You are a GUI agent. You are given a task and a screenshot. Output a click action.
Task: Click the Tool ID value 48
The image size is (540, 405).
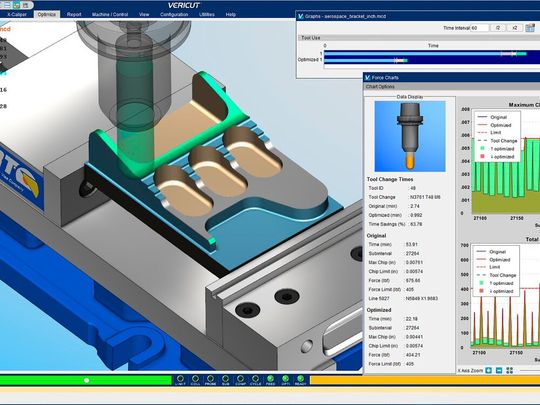point(413,188)
